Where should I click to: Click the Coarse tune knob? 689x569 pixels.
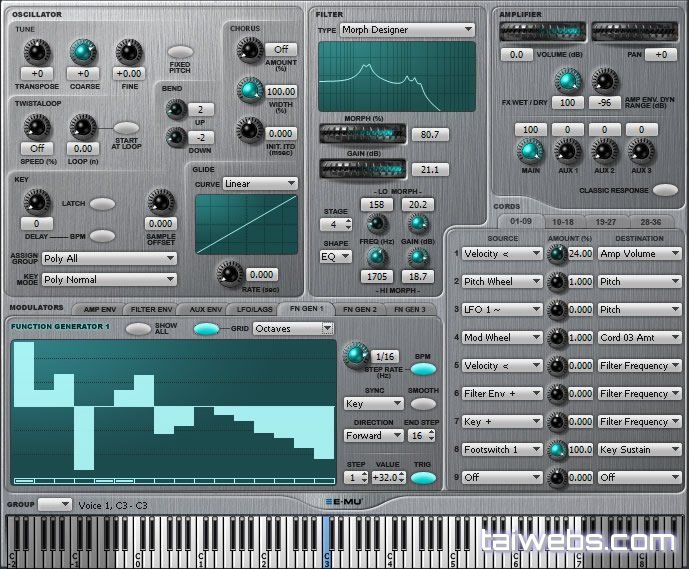point(83,52)
